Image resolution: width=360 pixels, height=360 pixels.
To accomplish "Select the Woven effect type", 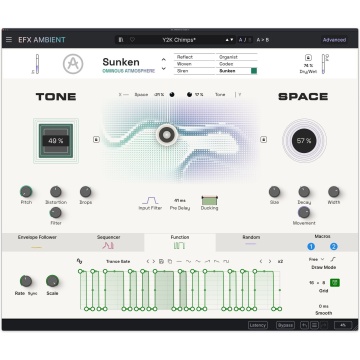I will (x=194, y=64).
